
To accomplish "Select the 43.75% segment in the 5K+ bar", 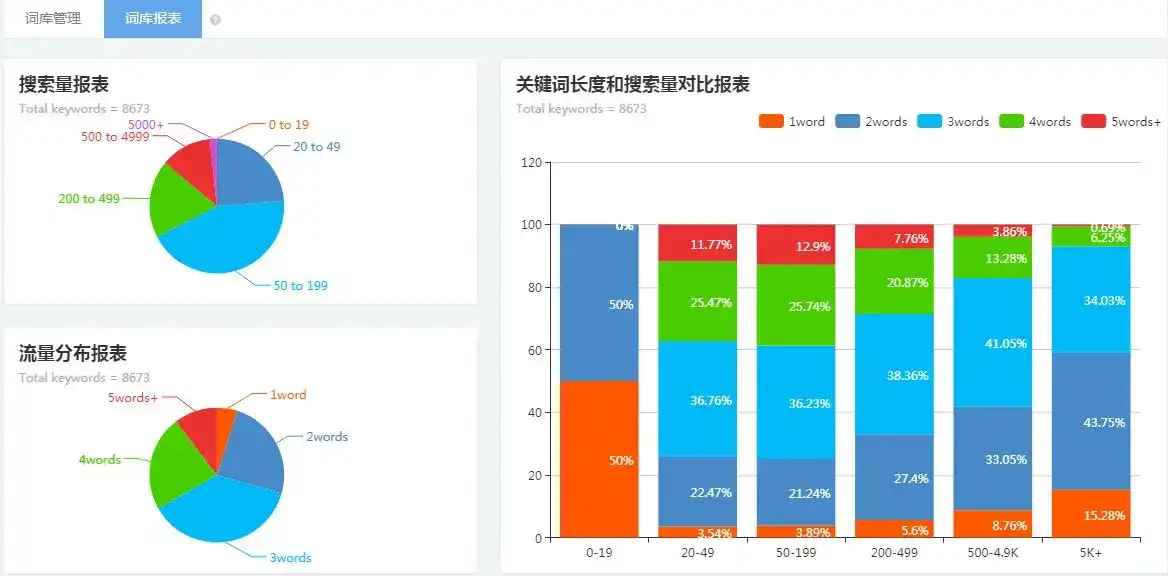I will (1091, 421).
